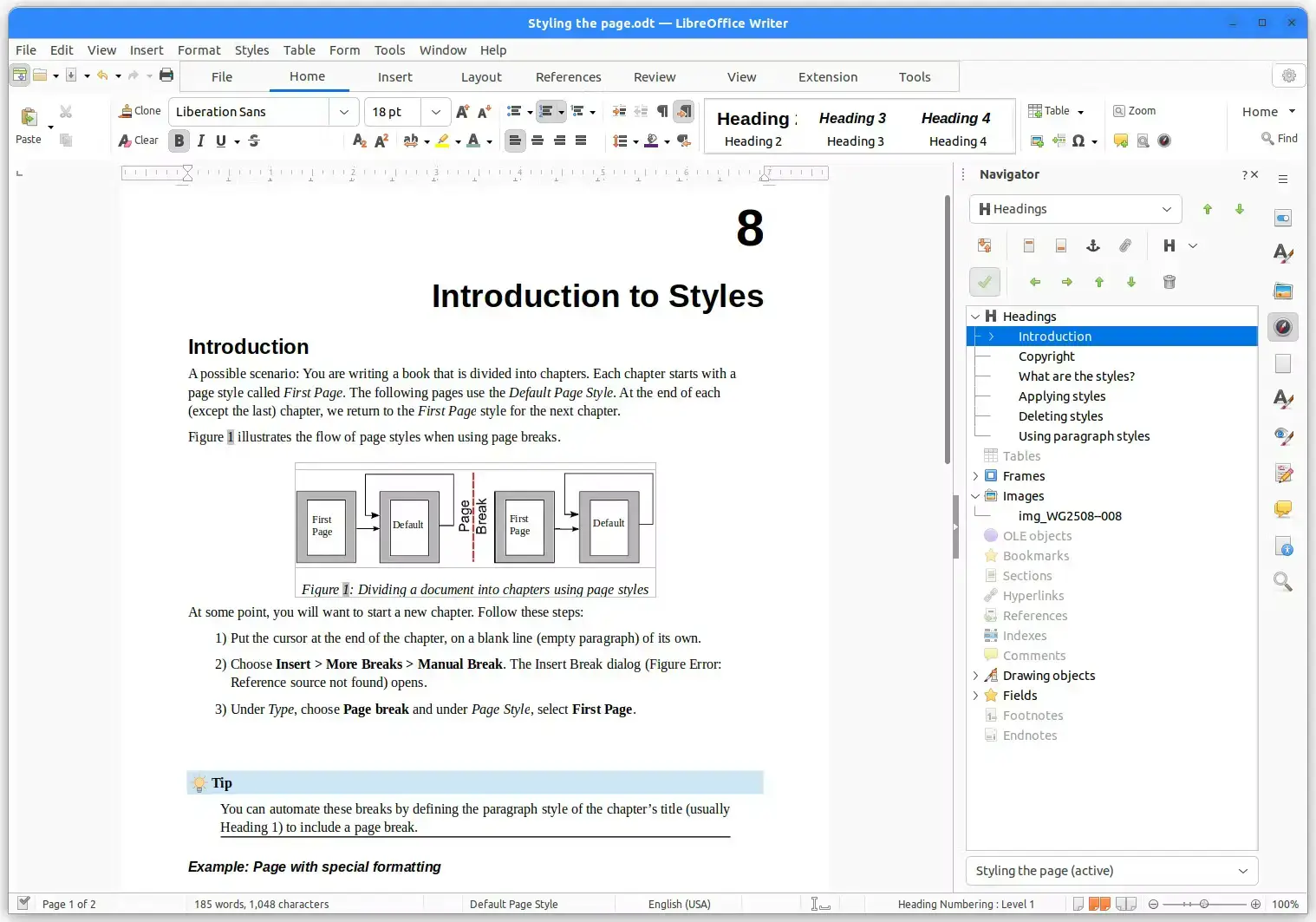This screenshot has height=922, width=1316.
Task: Decrease font size with the shrink-font icon
Action: [485, 112]
